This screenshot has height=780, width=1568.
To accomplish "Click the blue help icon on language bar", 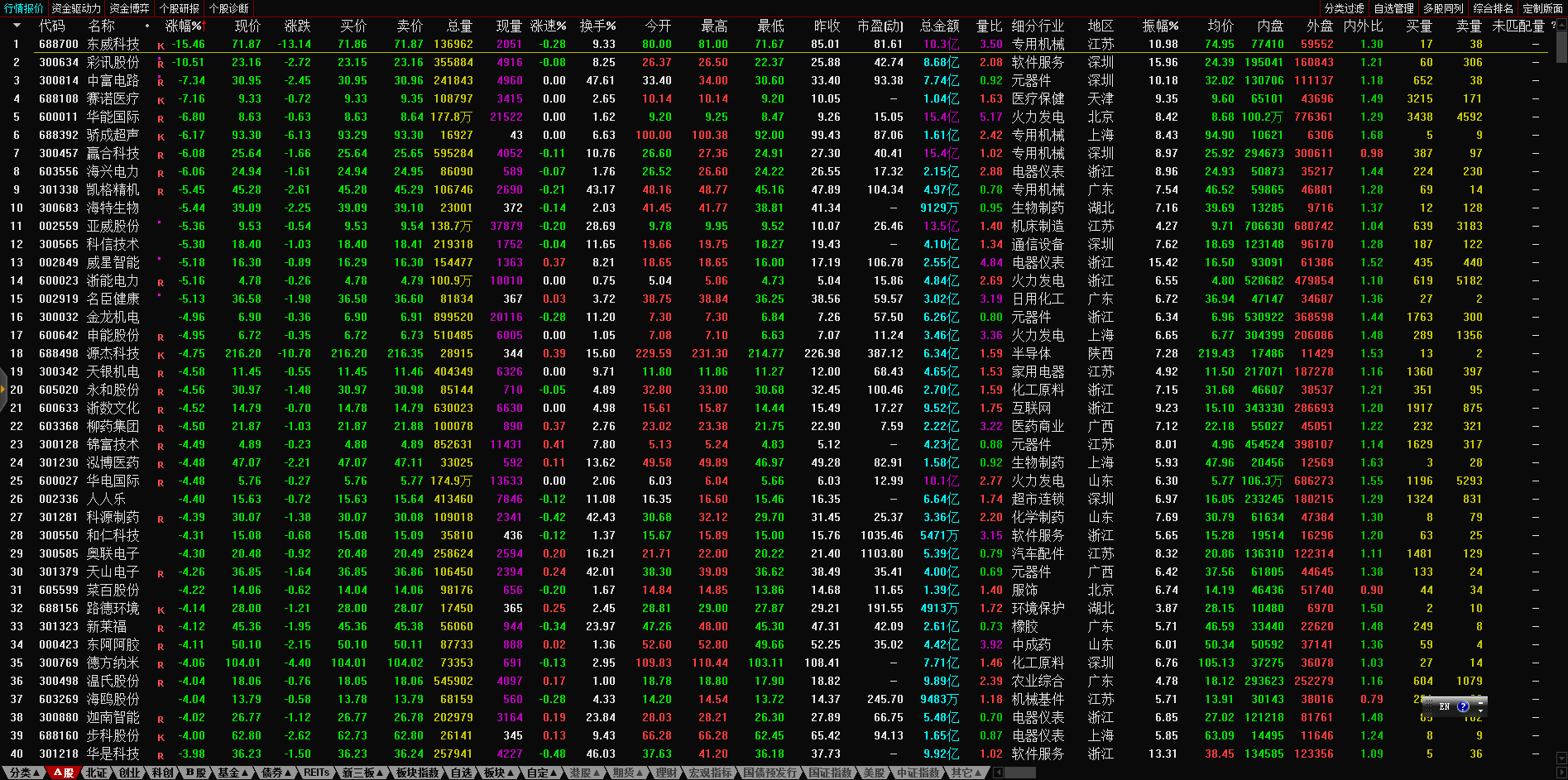I will coord(1463,706).
